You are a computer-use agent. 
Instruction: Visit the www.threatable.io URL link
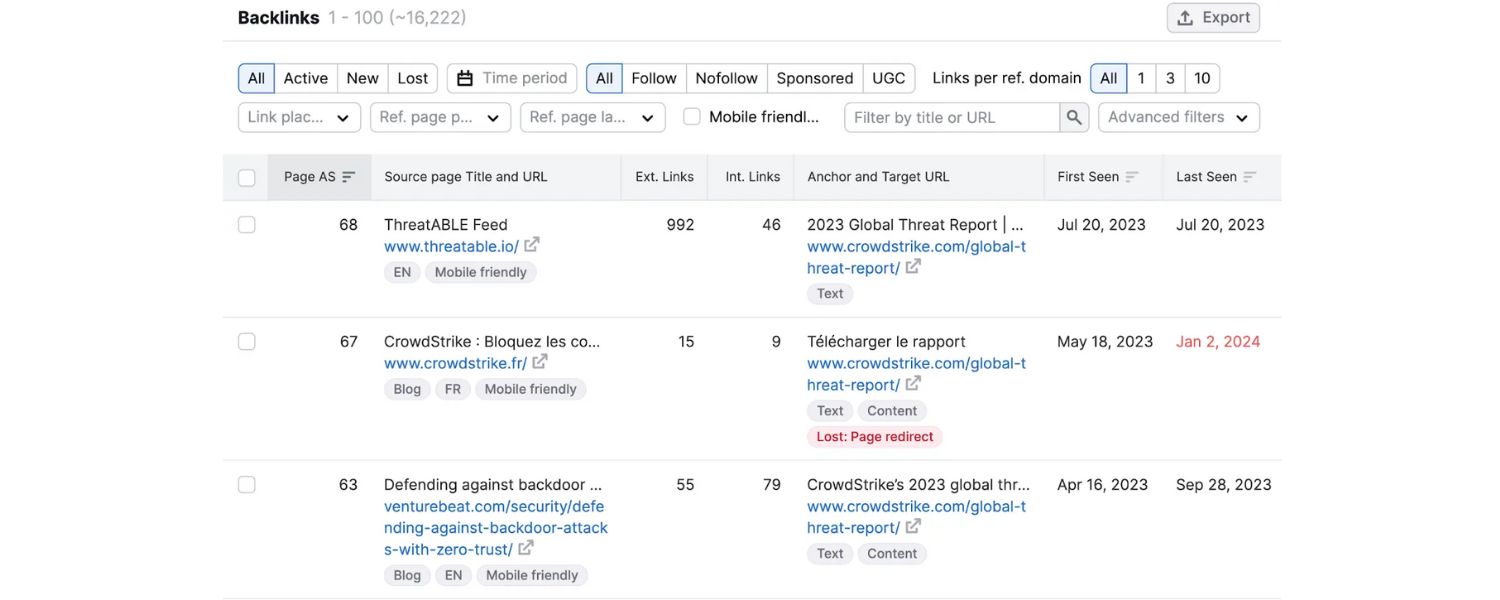(x=451, y=245)
